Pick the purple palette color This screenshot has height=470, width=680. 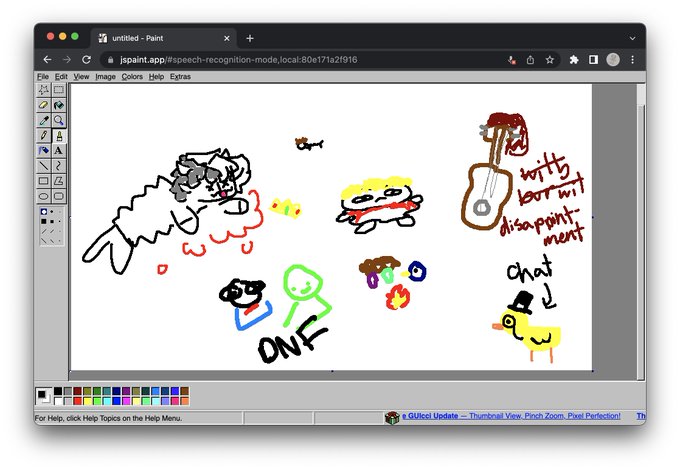pyautogui.click(x=127, y=391)
